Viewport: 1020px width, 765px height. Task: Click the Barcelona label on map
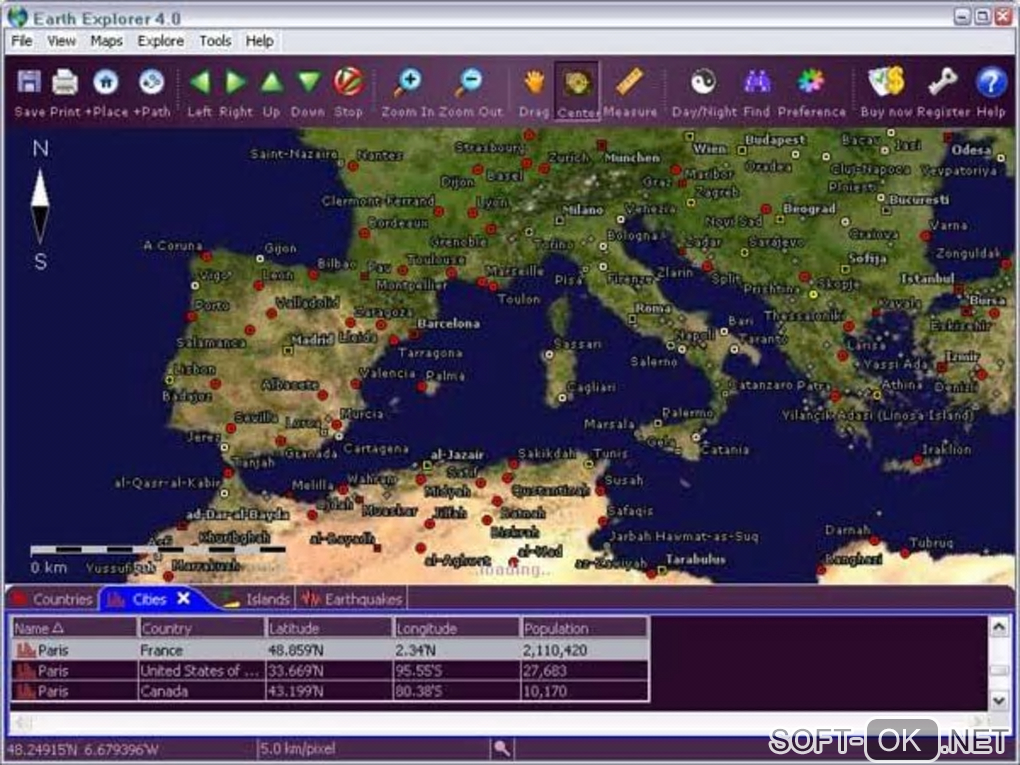(449, 323)
